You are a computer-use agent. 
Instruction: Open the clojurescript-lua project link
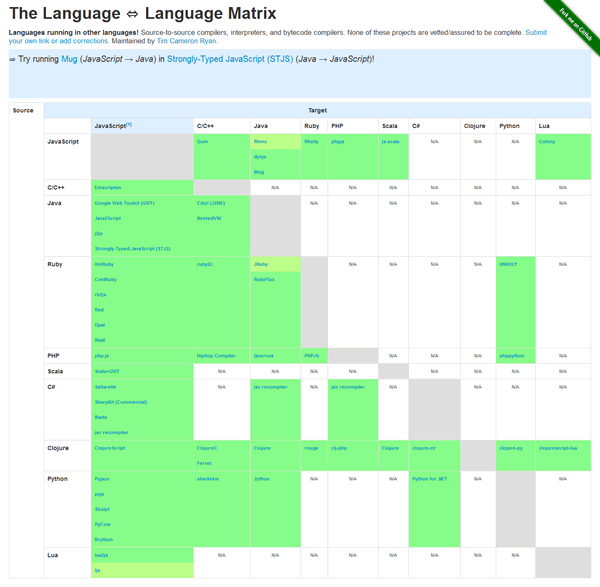point(558,448)
